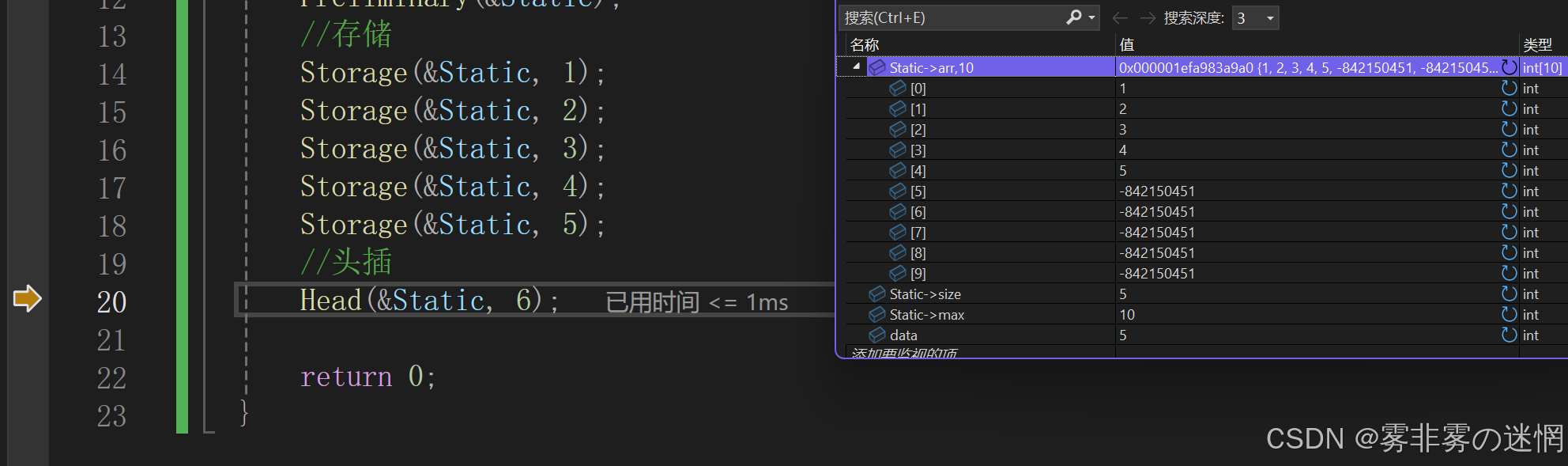Click the forward arrow beside the search box
1568x466 pixels.
coord(1148,17)
